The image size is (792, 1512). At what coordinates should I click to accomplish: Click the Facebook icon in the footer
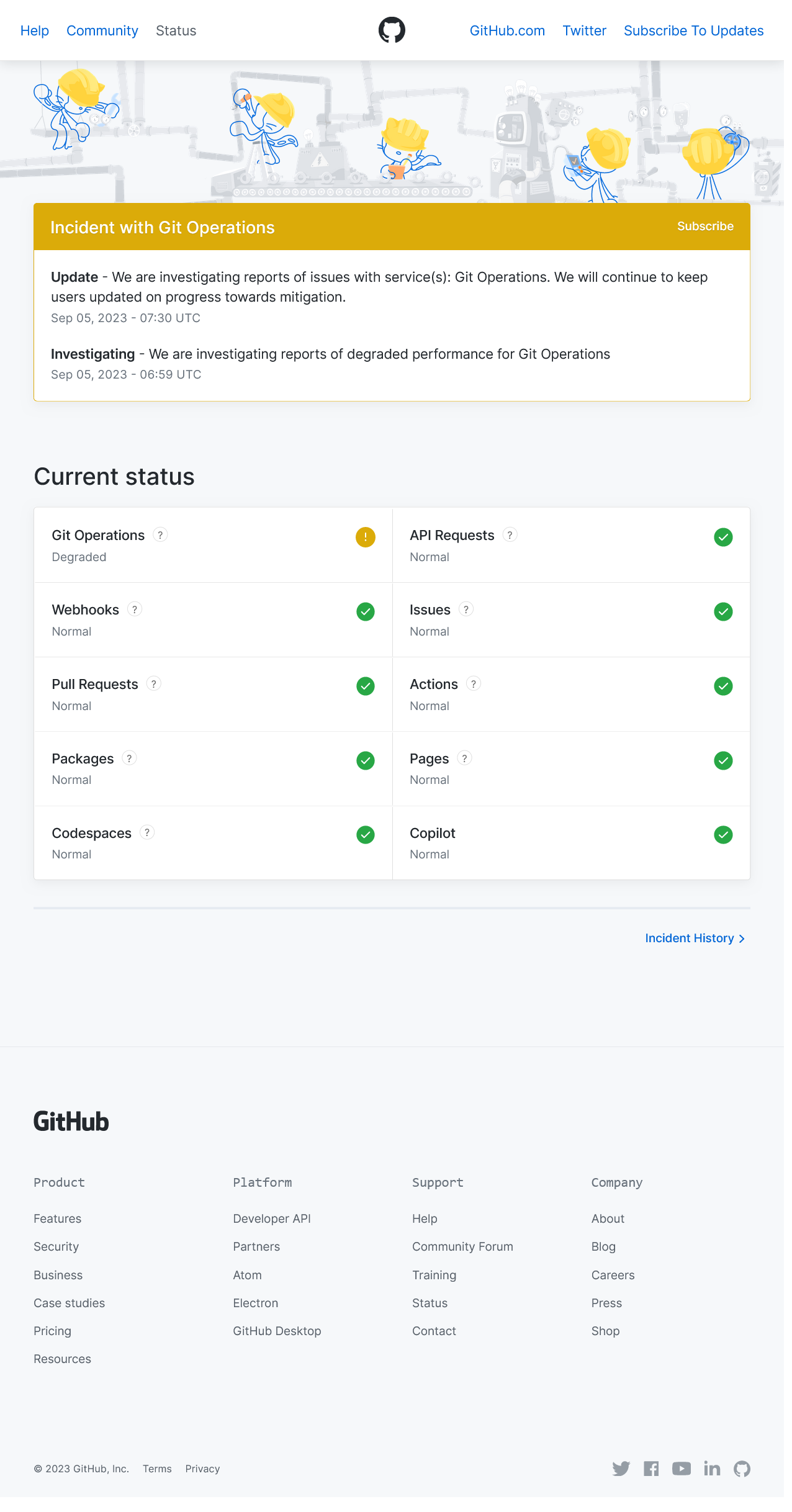pyautogui.click(x=651, y=1469)
